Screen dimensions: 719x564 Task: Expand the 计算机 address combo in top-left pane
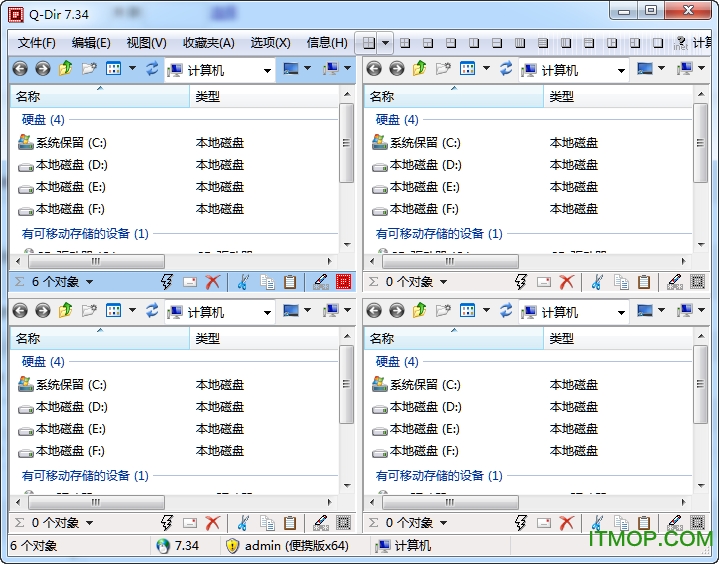point(267,71)
